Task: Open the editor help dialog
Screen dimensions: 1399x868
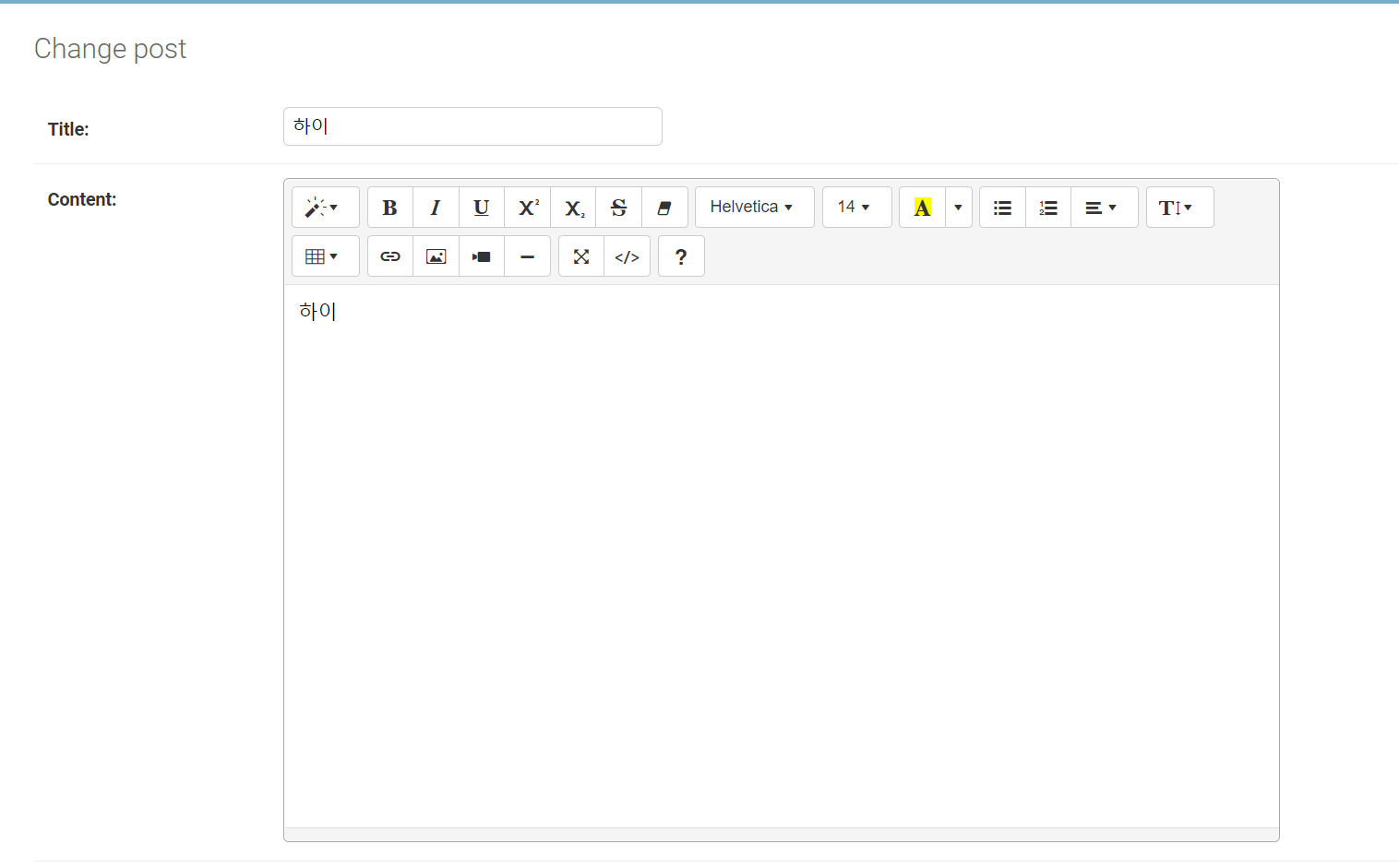Action: click(x=681, y=256)
